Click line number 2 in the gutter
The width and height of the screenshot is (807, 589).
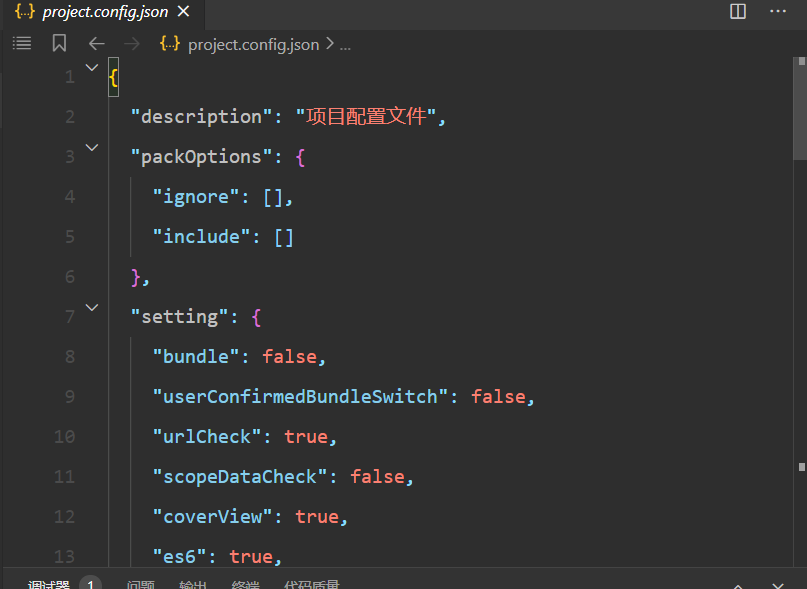[x=70, y=117]
